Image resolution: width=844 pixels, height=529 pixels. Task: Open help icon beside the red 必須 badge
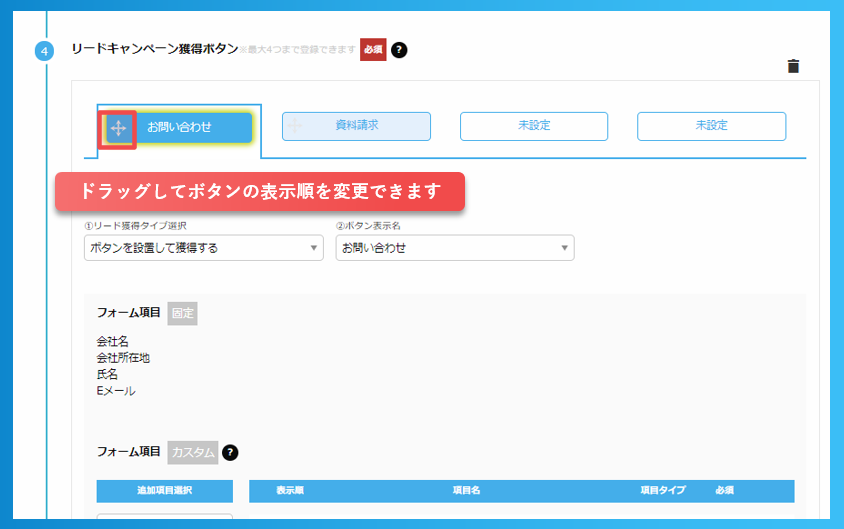coord(399,49)
